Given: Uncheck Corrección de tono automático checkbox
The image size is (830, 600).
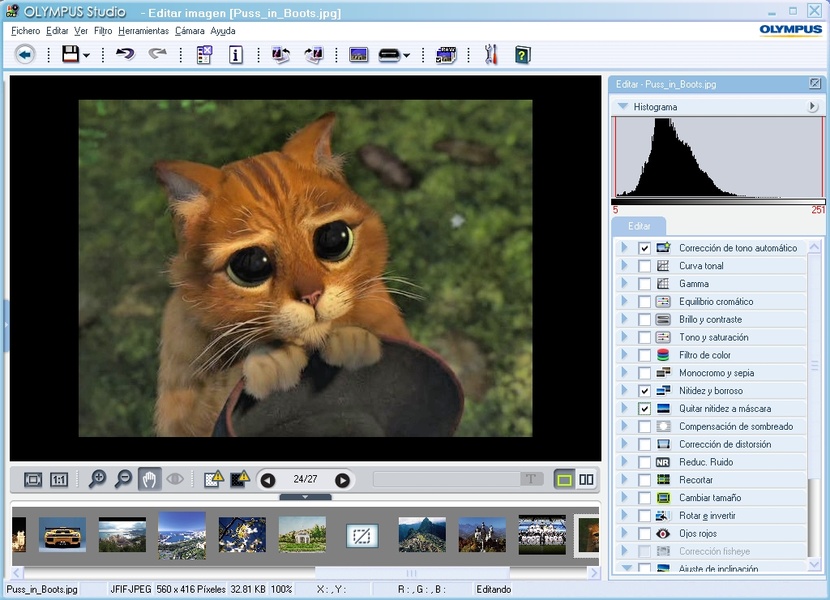Looking at the screenshot, I should (x=645, y=248).
